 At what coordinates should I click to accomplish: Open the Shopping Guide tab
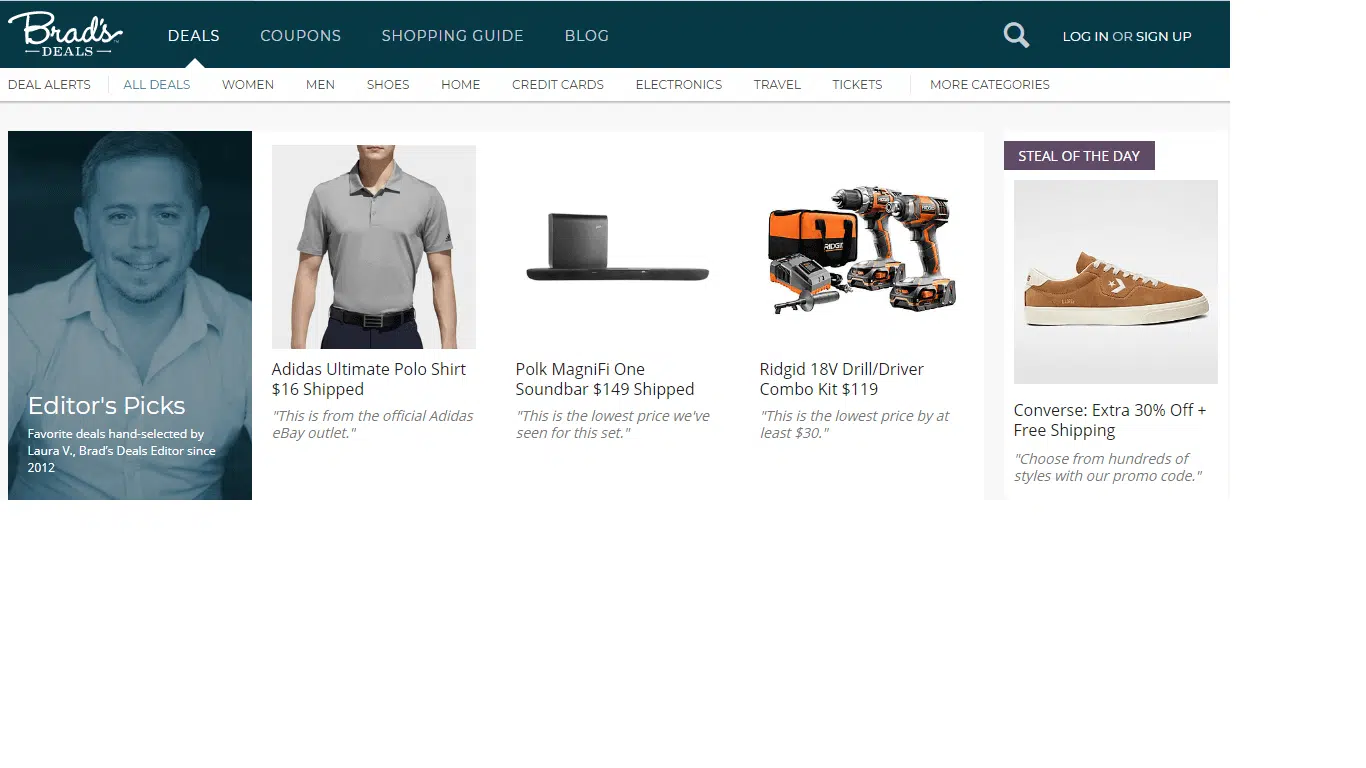pos(453,36)
